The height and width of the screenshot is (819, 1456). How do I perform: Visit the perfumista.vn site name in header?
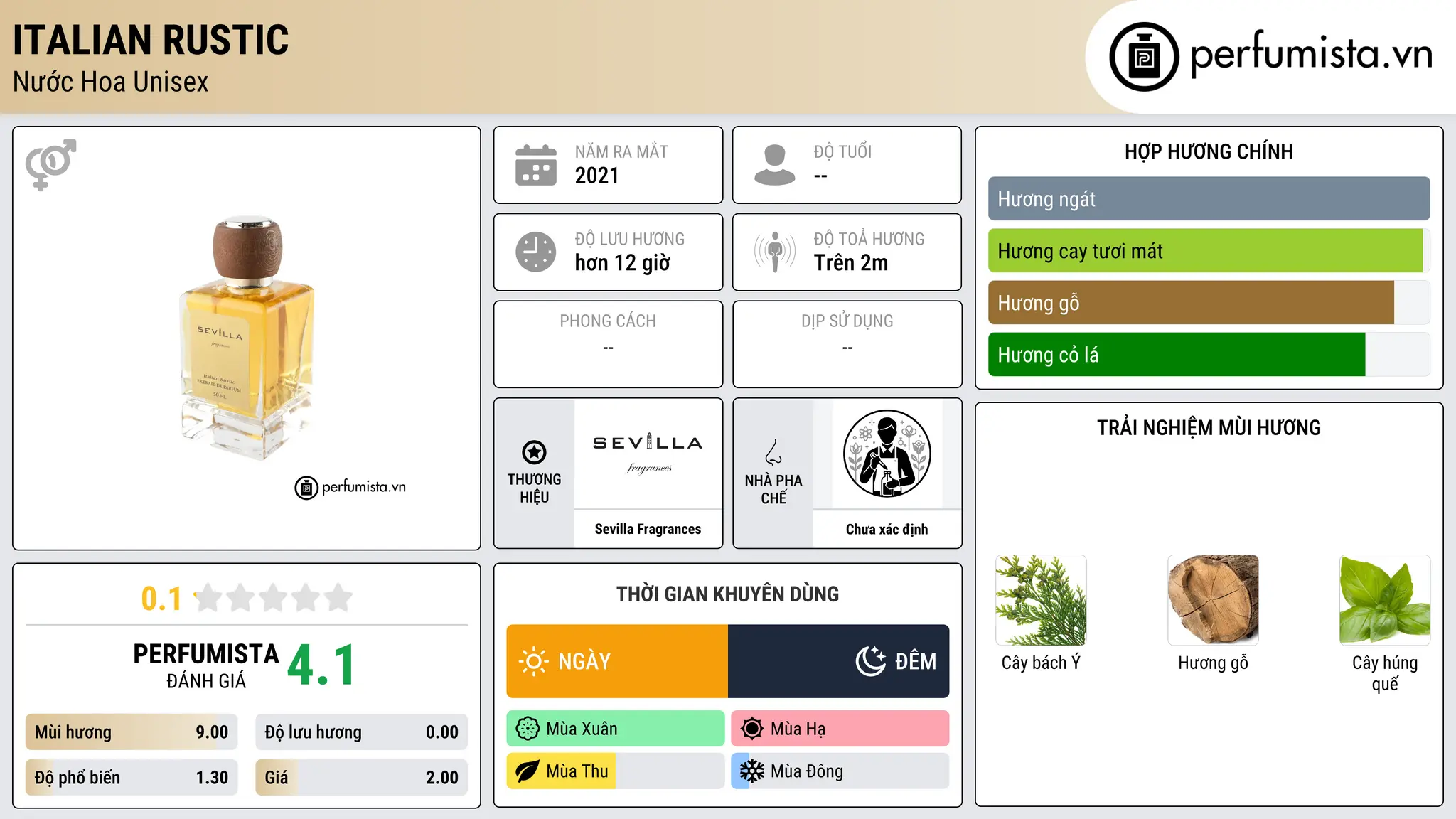(x=1311, y=54)
